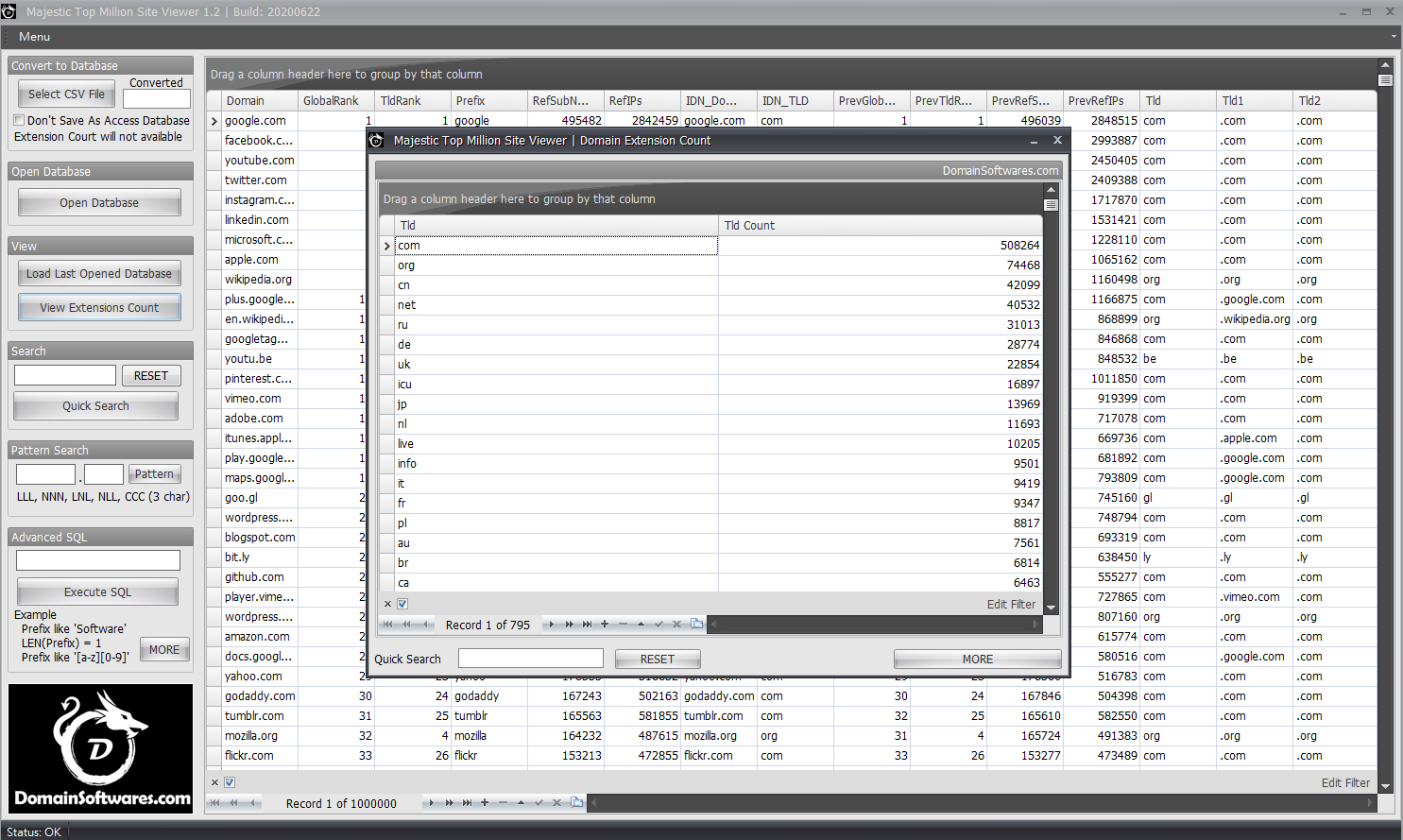Viewport: 1403px width, 840px height.
Task: Sort main grid by Tld1 column header
Action: click(1255, 101)
